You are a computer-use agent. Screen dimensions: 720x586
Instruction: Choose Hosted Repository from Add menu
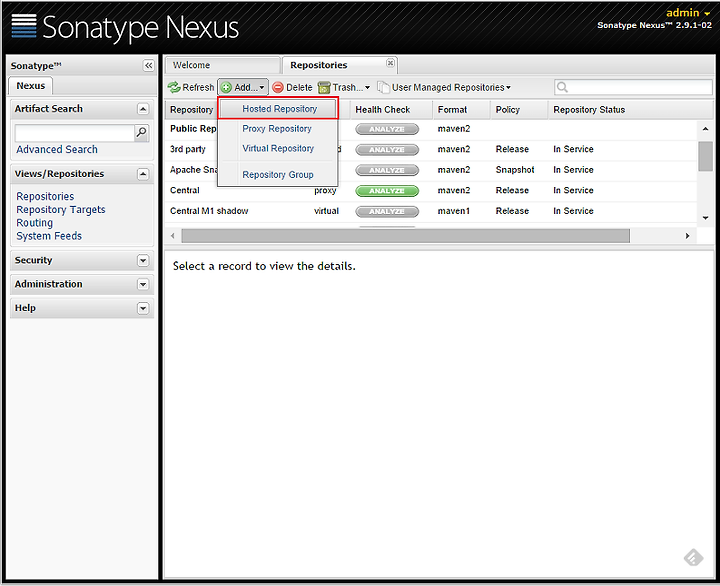(278, 109)
